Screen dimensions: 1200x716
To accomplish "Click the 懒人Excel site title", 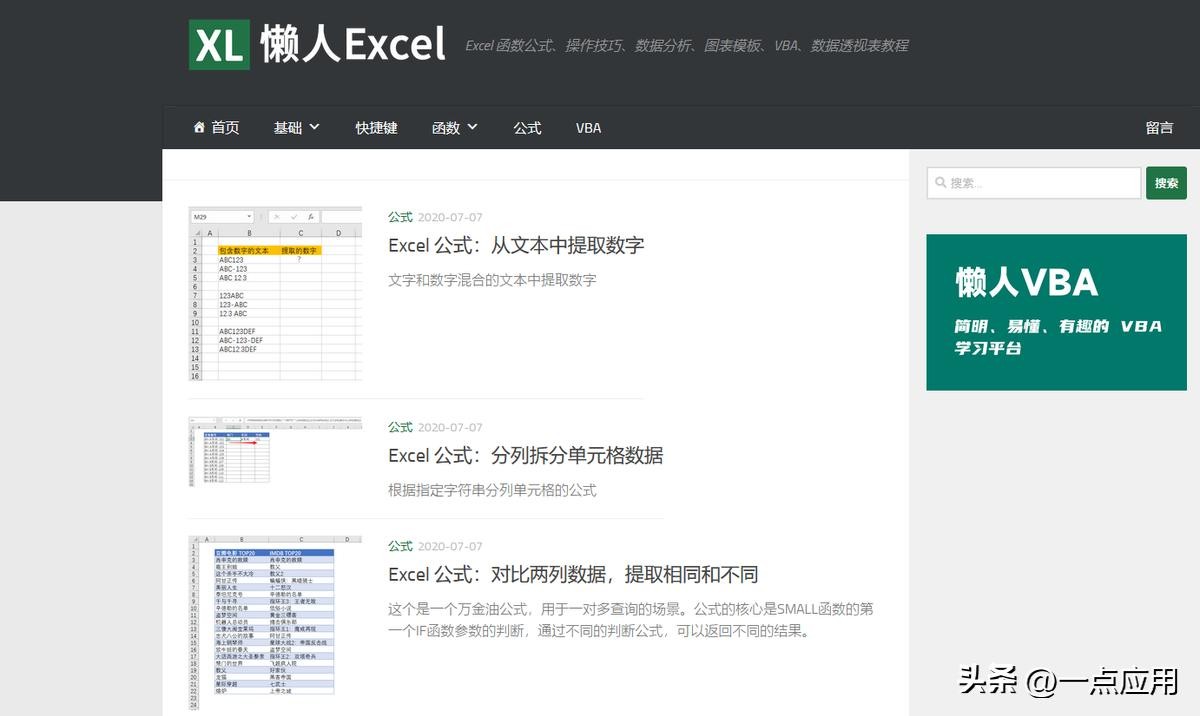I will pyautogui.click(x=352, y=45).
